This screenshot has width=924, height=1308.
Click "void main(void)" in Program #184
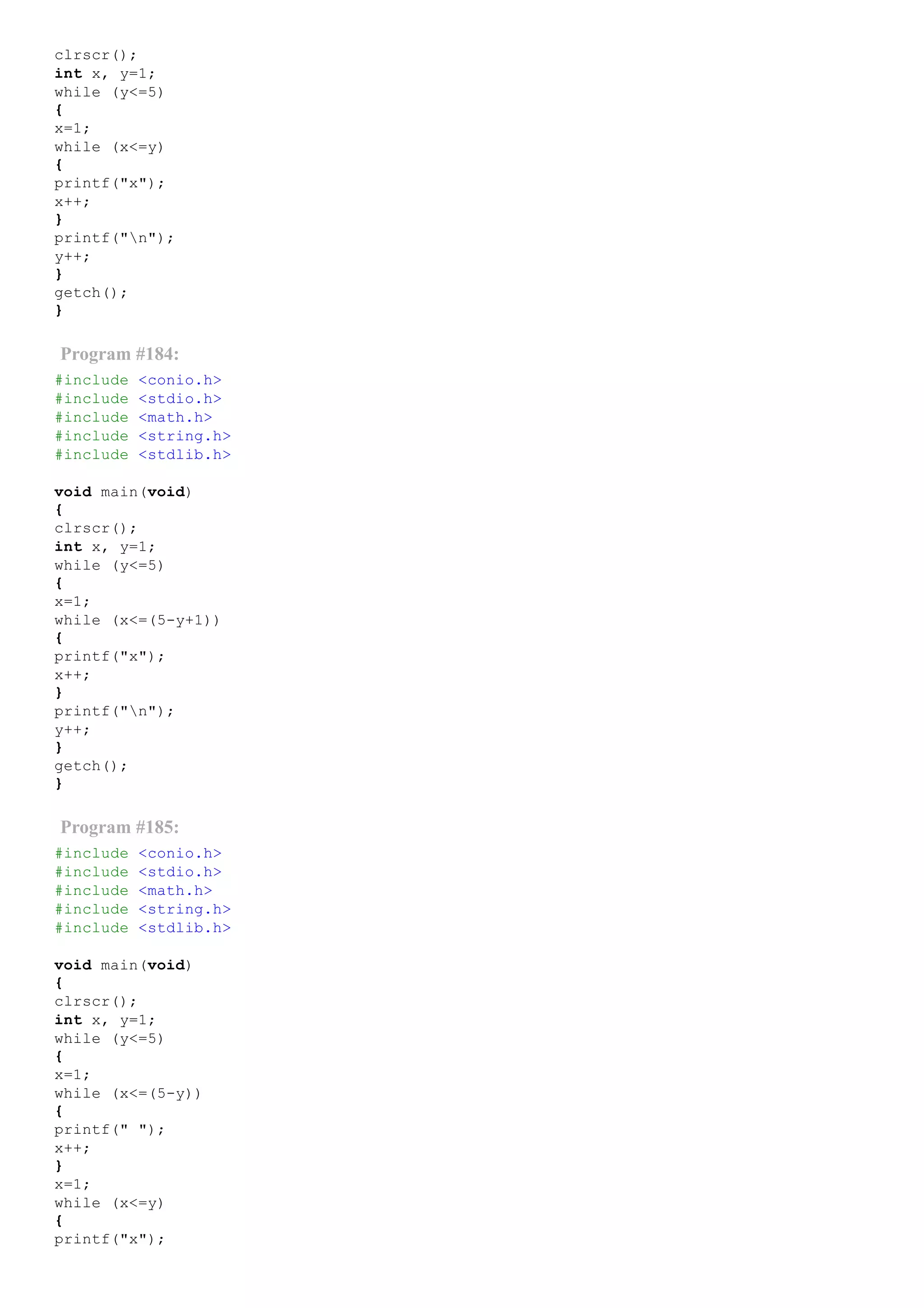pos(123,492)
